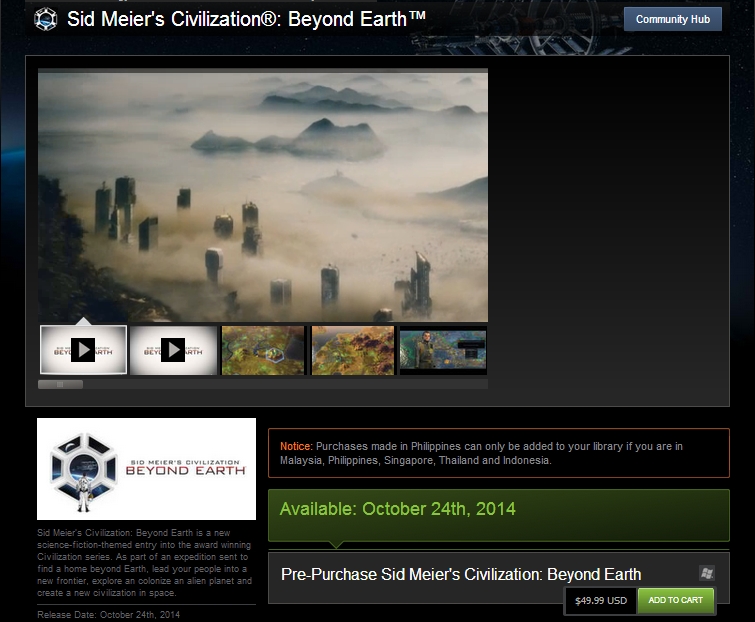
Task: Select the fifth thumbnail showing a leader
Action: point(442,350)
